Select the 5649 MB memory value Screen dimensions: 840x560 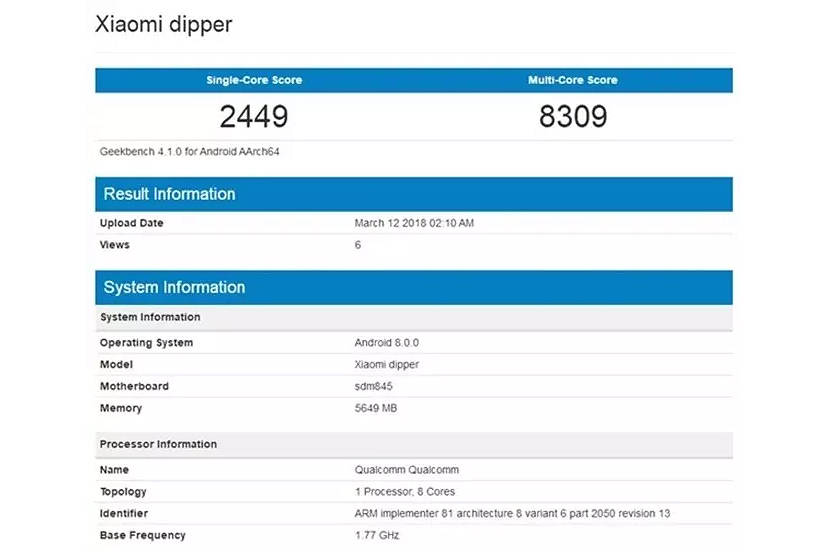(x=378, y=409)
